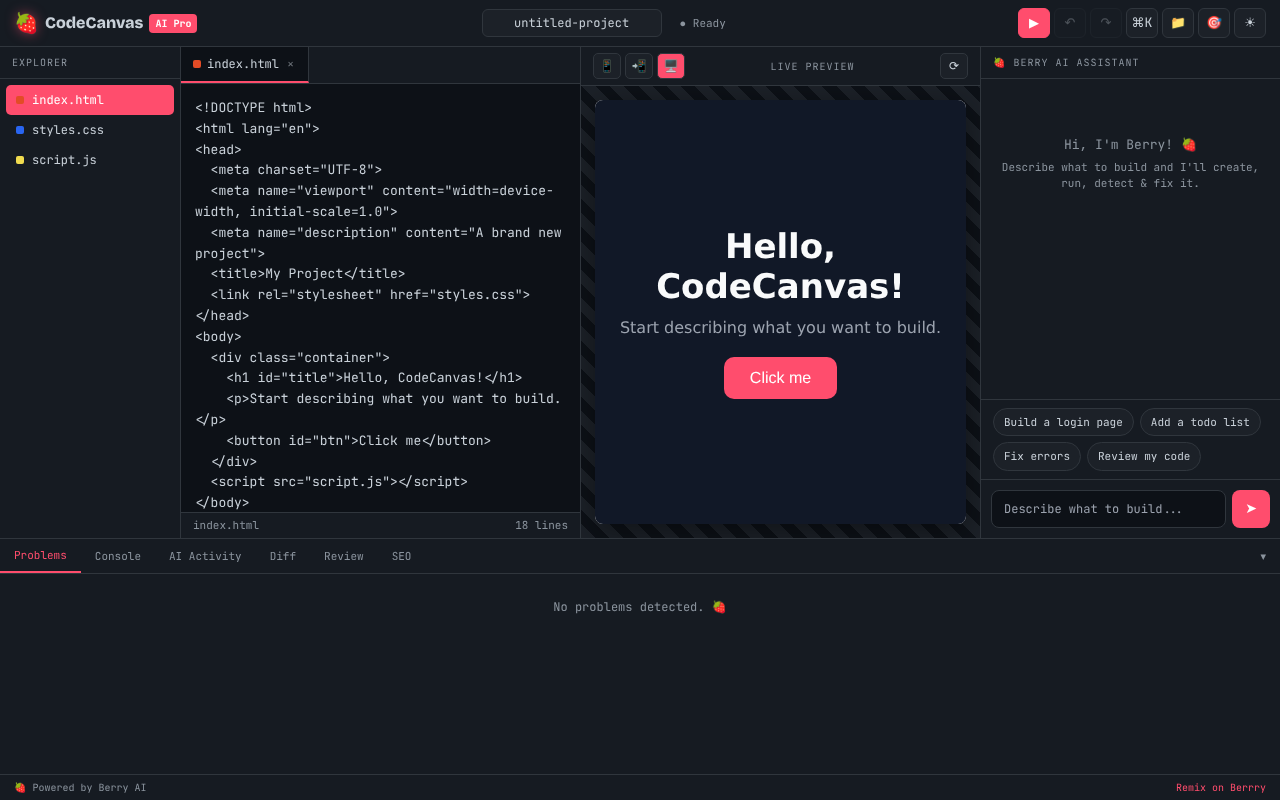
Task: Choose 'Fix errors' suggestion chip
Action: [1037, 456]
